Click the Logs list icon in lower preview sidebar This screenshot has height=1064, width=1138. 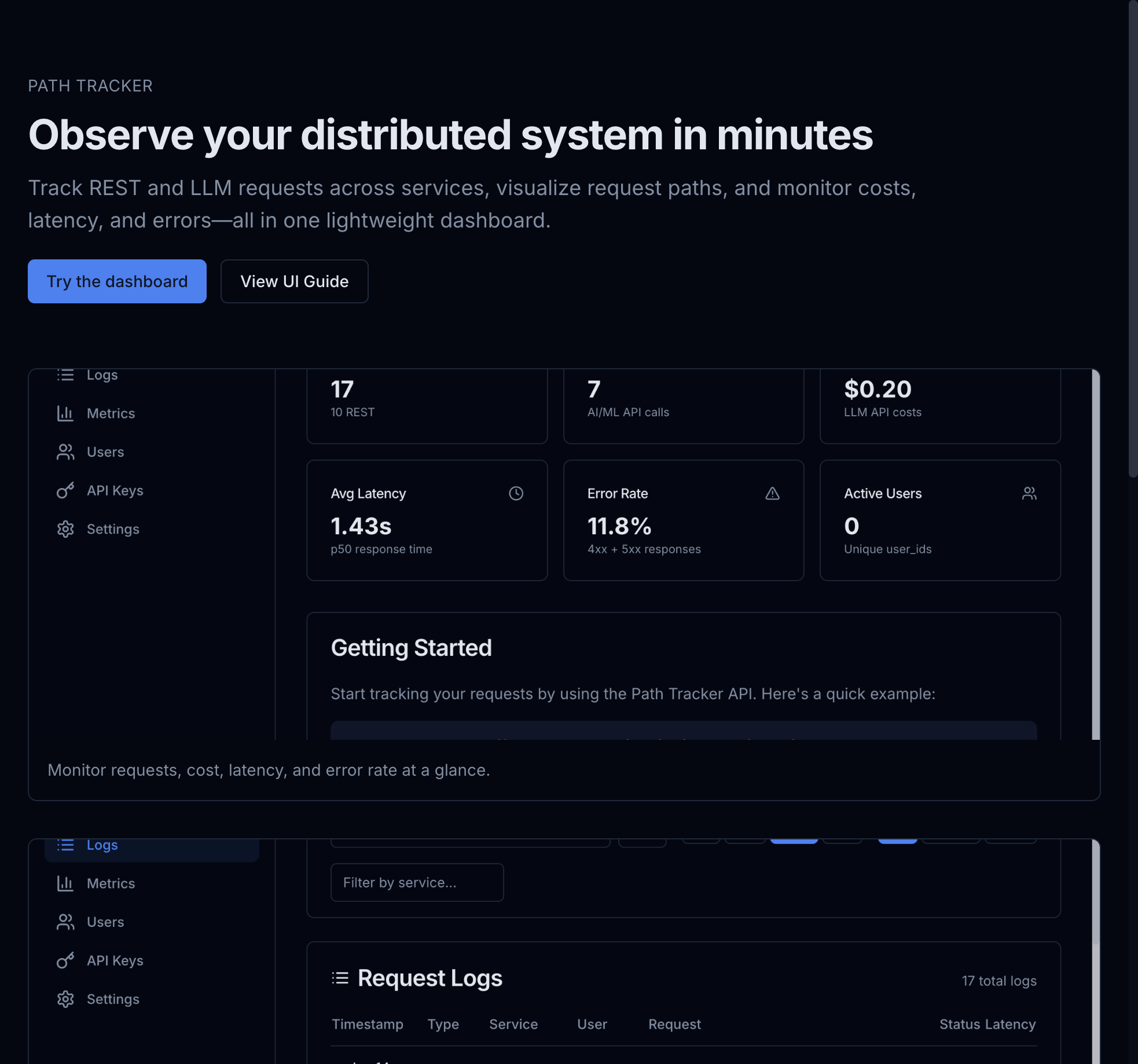tap(65, 845)
